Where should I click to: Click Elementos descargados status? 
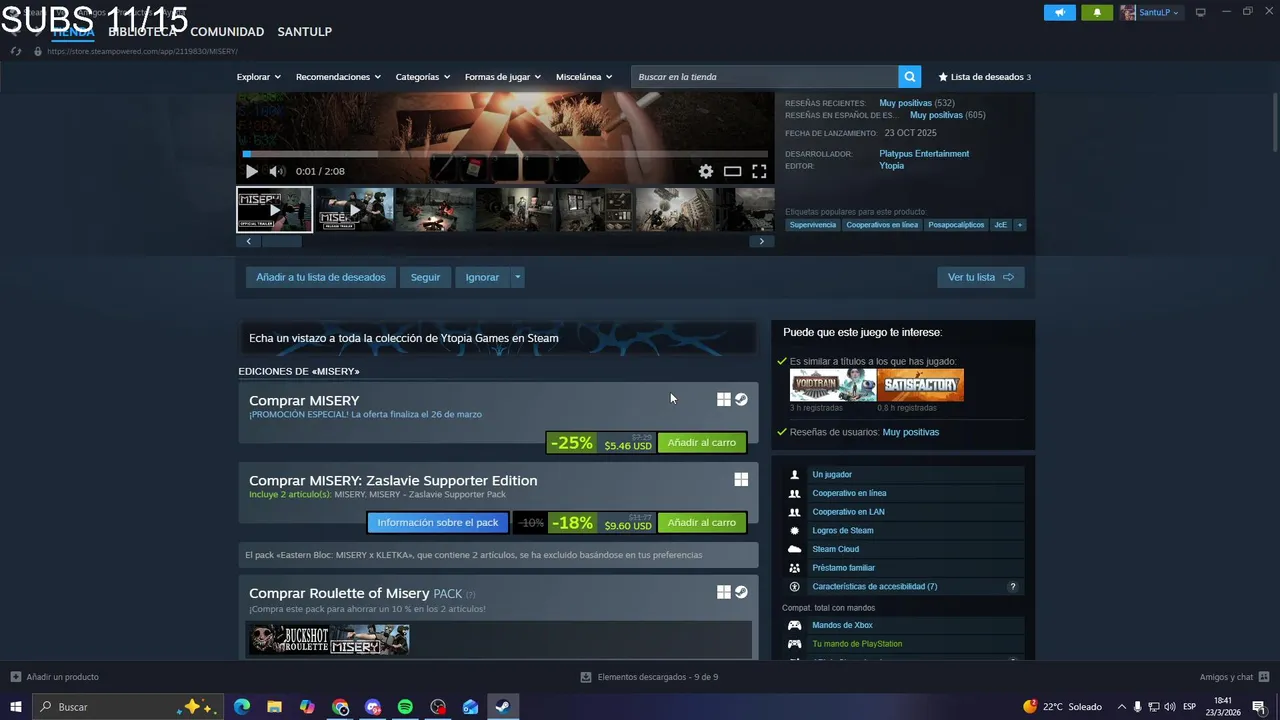pyautogui.click(x=650, y=677)
